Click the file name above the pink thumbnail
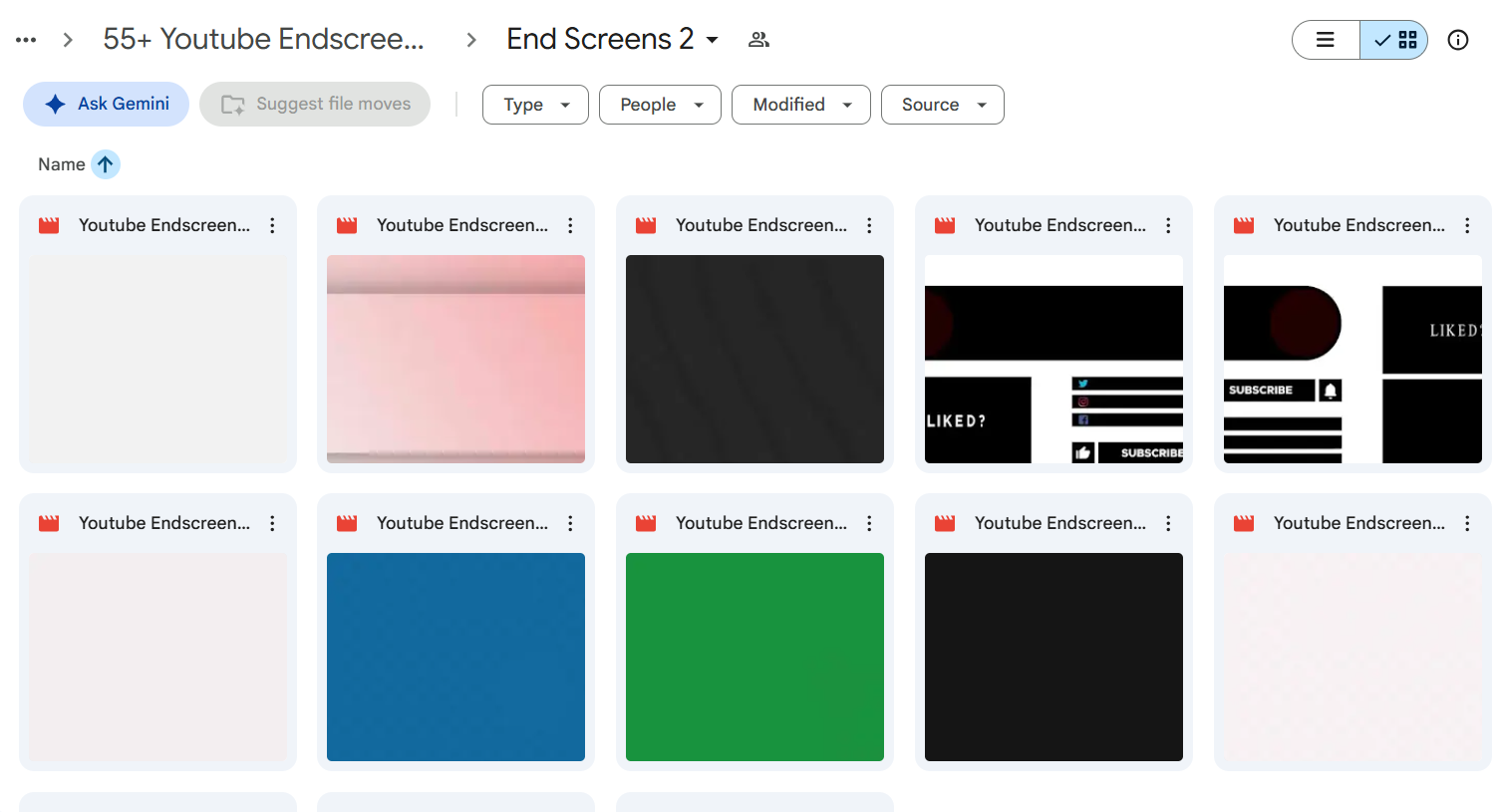 (462, 225)
